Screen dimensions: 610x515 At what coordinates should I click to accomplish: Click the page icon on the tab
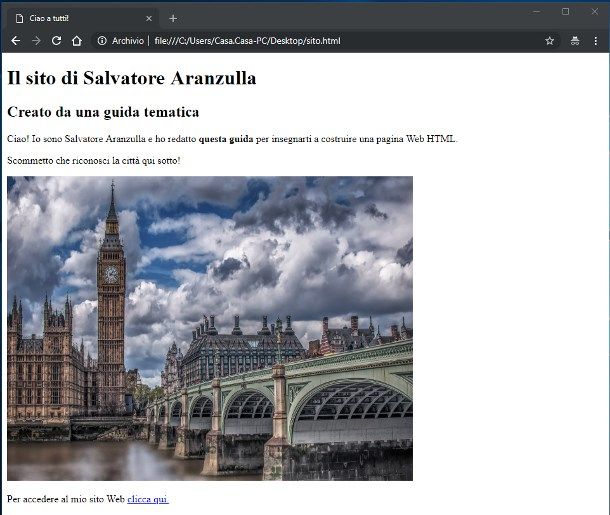point(19,18)
